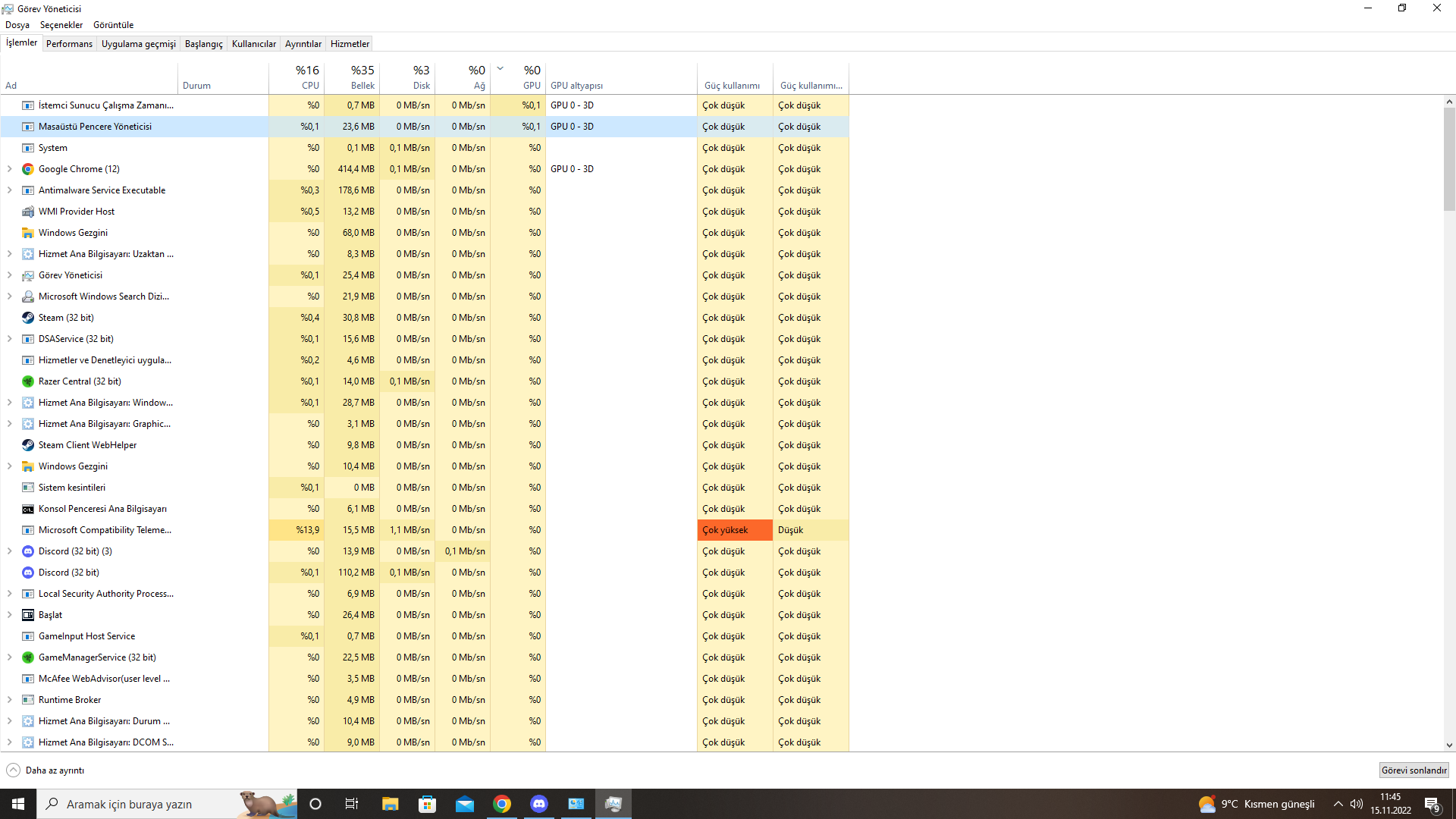The width and height of the screenshot is (1456, 819).
Task: Expand the Google Chrome (12) process group
Action: 9,169
